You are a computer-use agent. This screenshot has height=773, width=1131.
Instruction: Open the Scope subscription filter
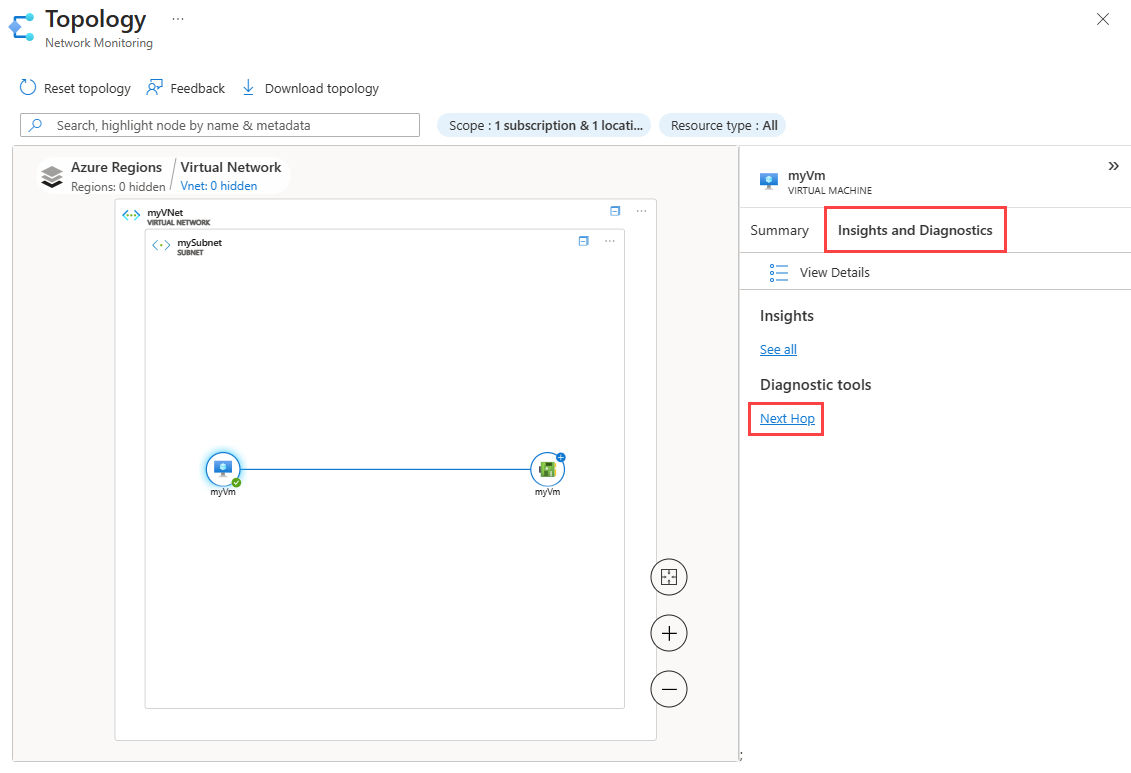pyautogui.click(x=544, y=125)
